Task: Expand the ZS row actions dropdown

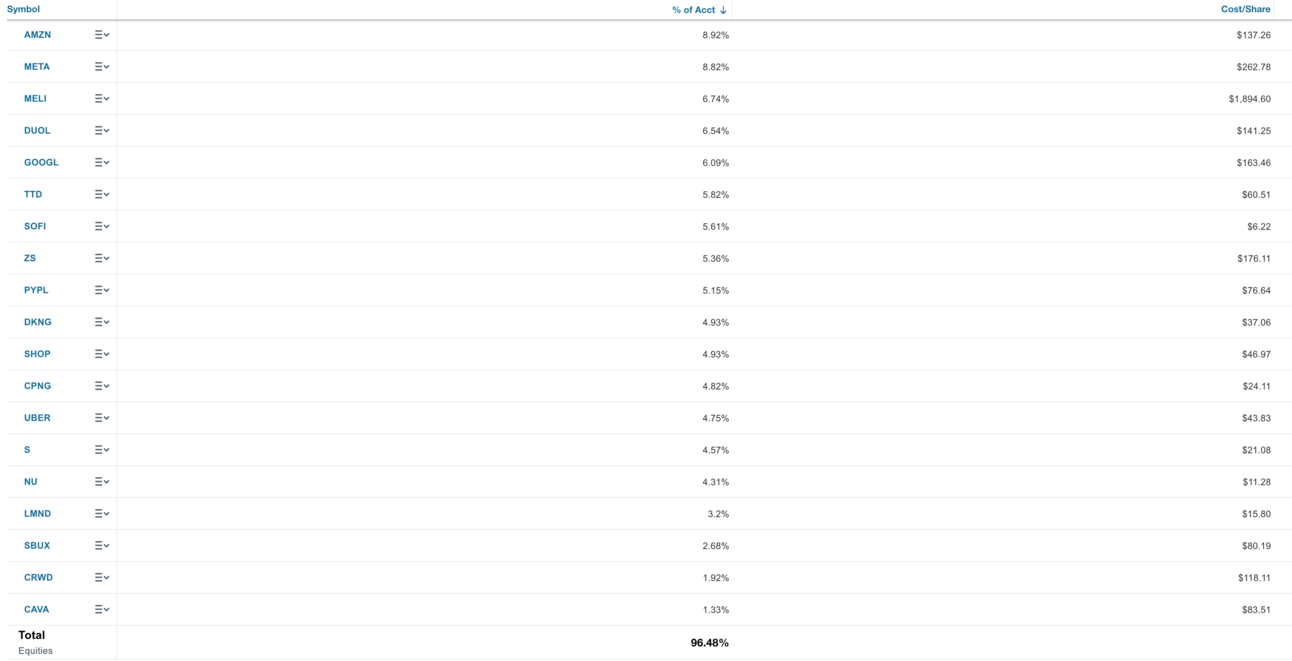Action: click(102, 259)
